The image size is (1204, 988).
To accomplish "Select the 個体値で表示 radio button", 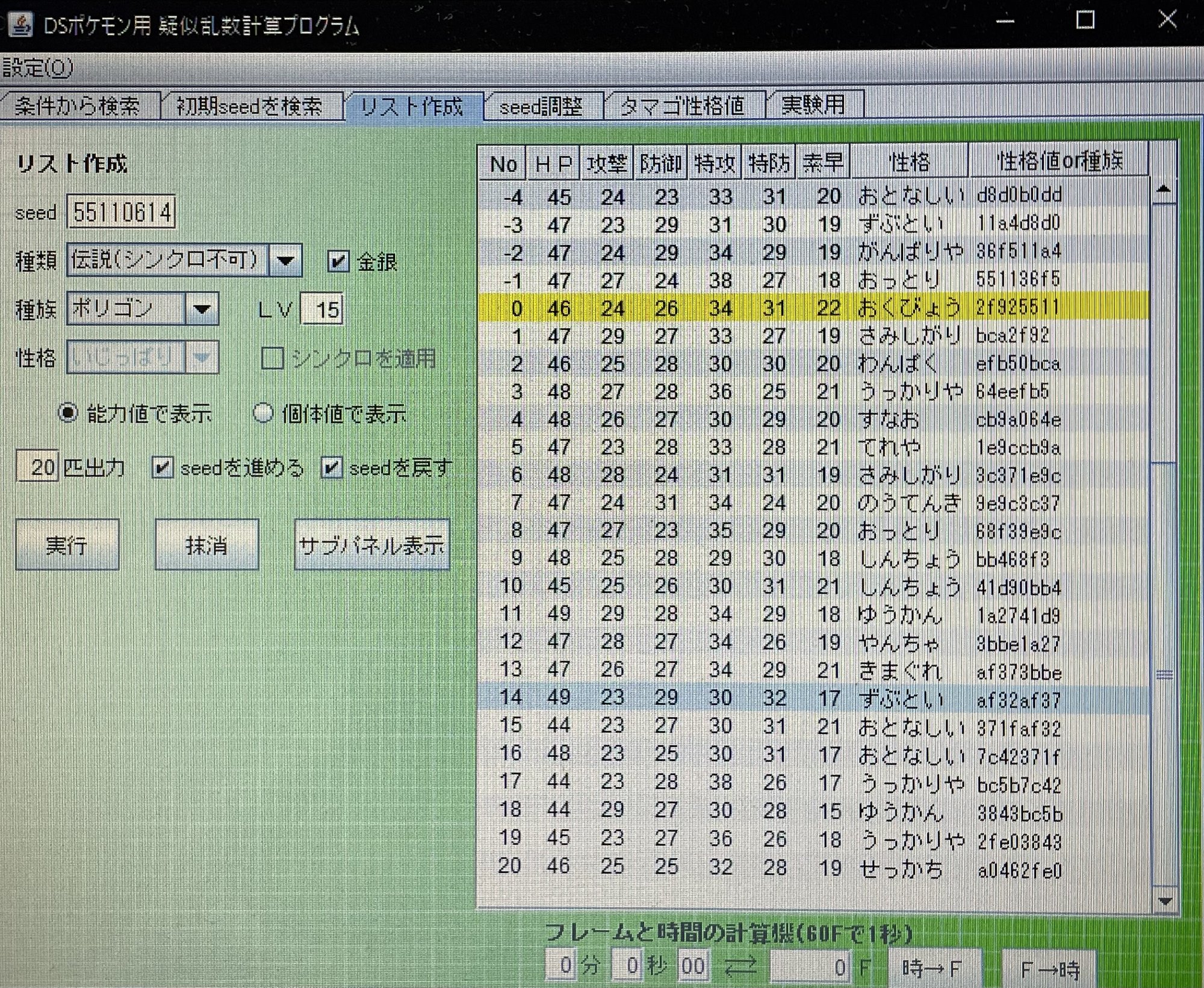I will click(263, 414).
